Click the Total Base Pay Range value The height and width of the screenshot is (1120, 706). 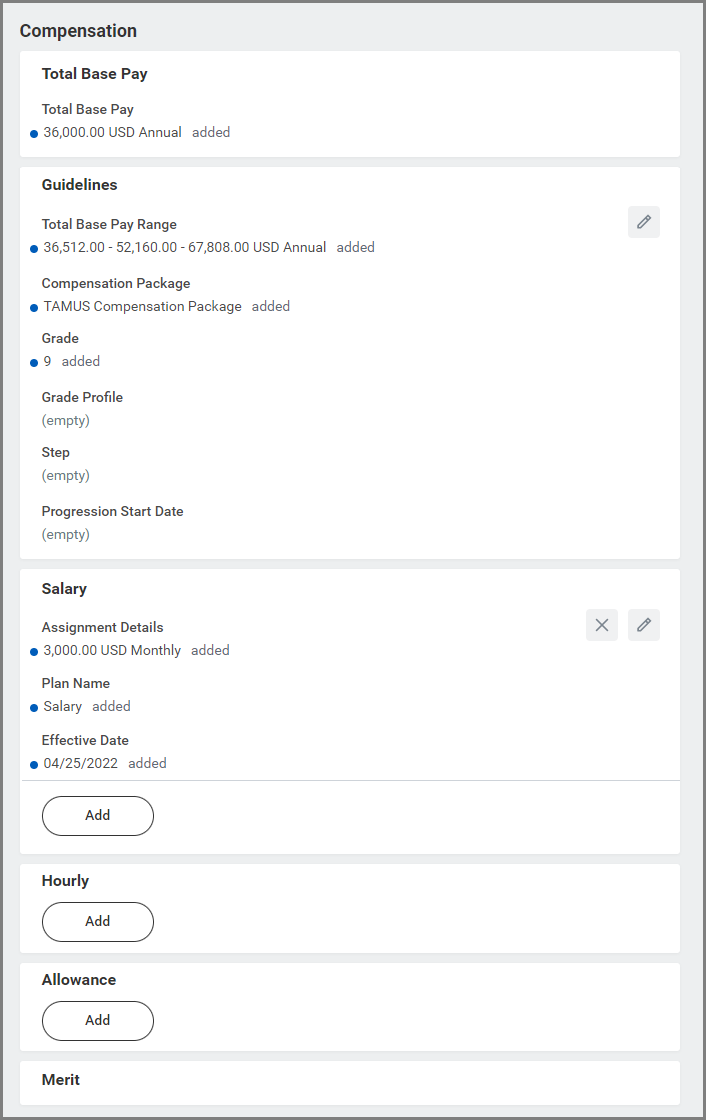click(x=184, y=247)
